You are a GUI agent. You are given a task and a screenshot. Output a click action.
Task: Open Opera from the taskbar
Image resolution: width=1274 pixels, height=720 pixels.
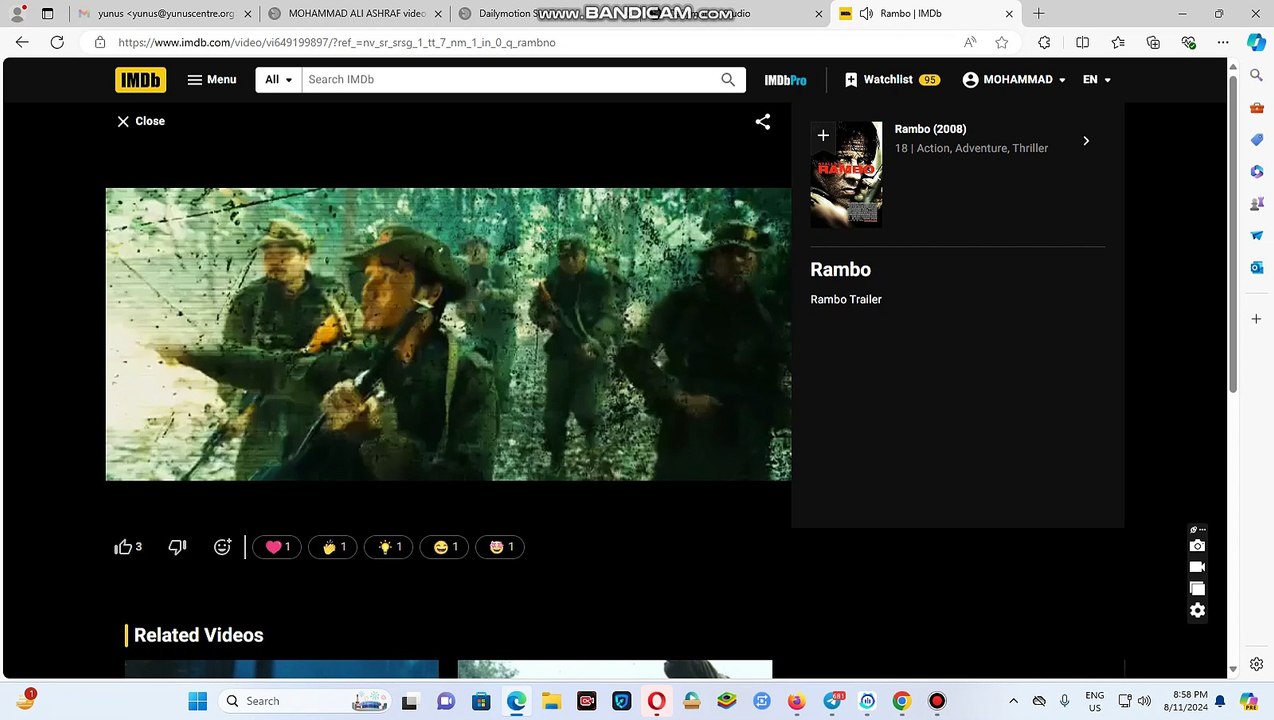coord(656,701)
